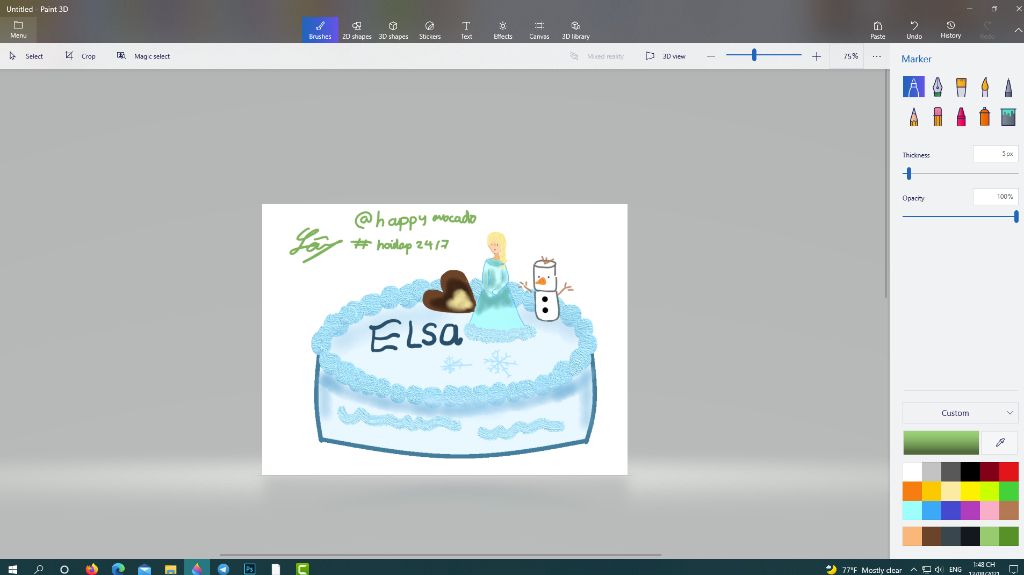Click the Opacity value field
The width and height of the screenshot is (1024, 575).
(995, 197)
